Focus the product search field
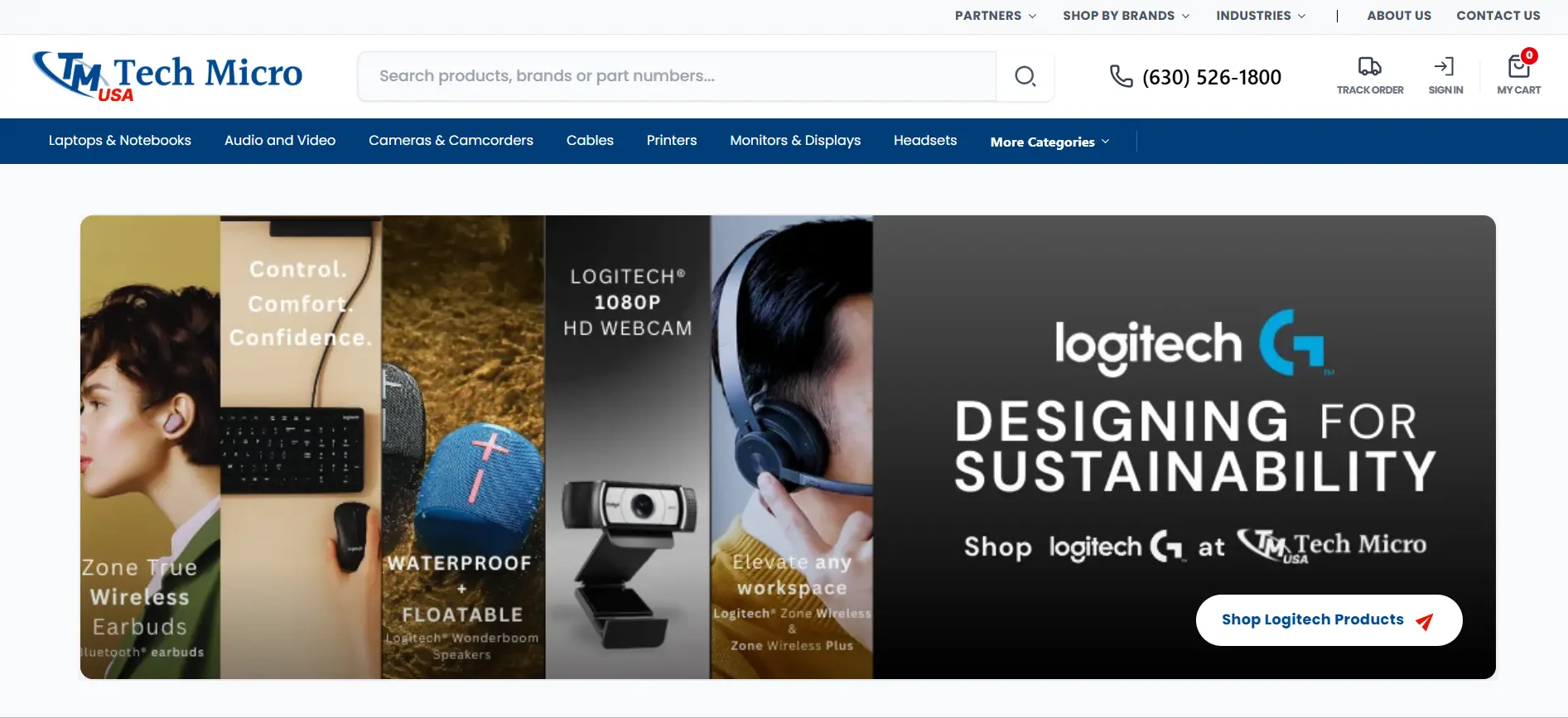Screen dimensions: 1568x718 pyautogui.click(x=677, y=76)
